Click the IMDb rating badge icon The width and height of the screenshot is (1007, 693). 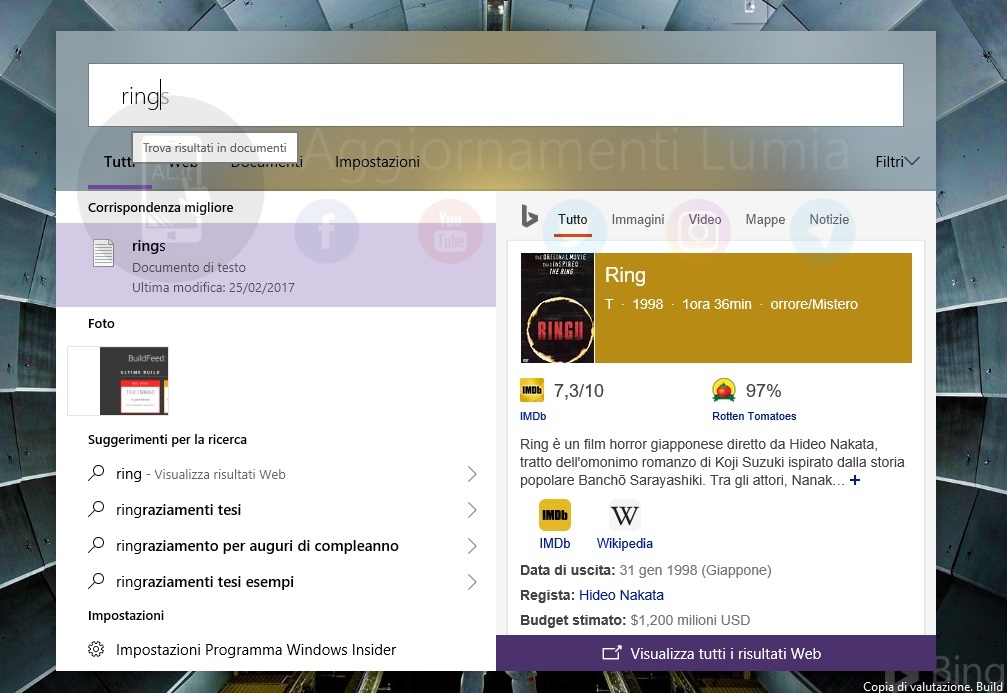(x=532, y=390)
